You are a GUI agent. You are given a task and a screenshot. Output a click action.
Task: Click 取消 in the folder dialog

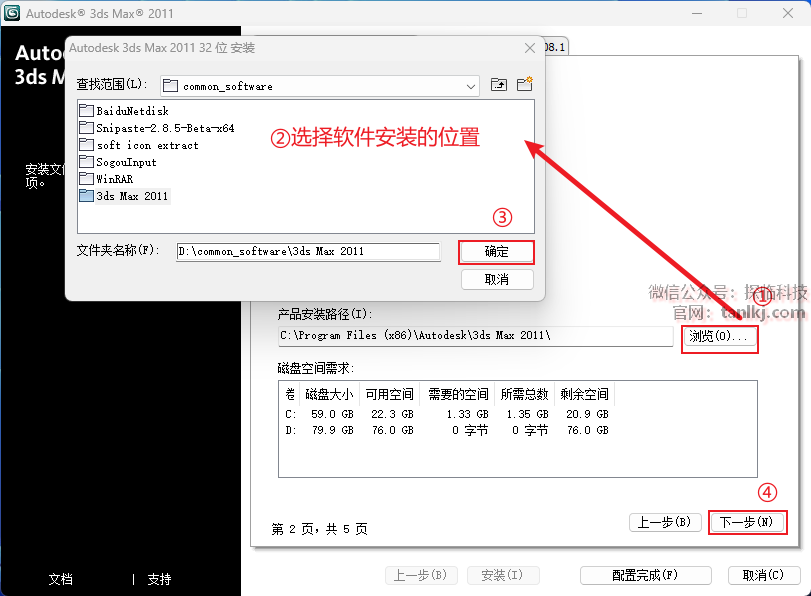(x=497, y=279)
